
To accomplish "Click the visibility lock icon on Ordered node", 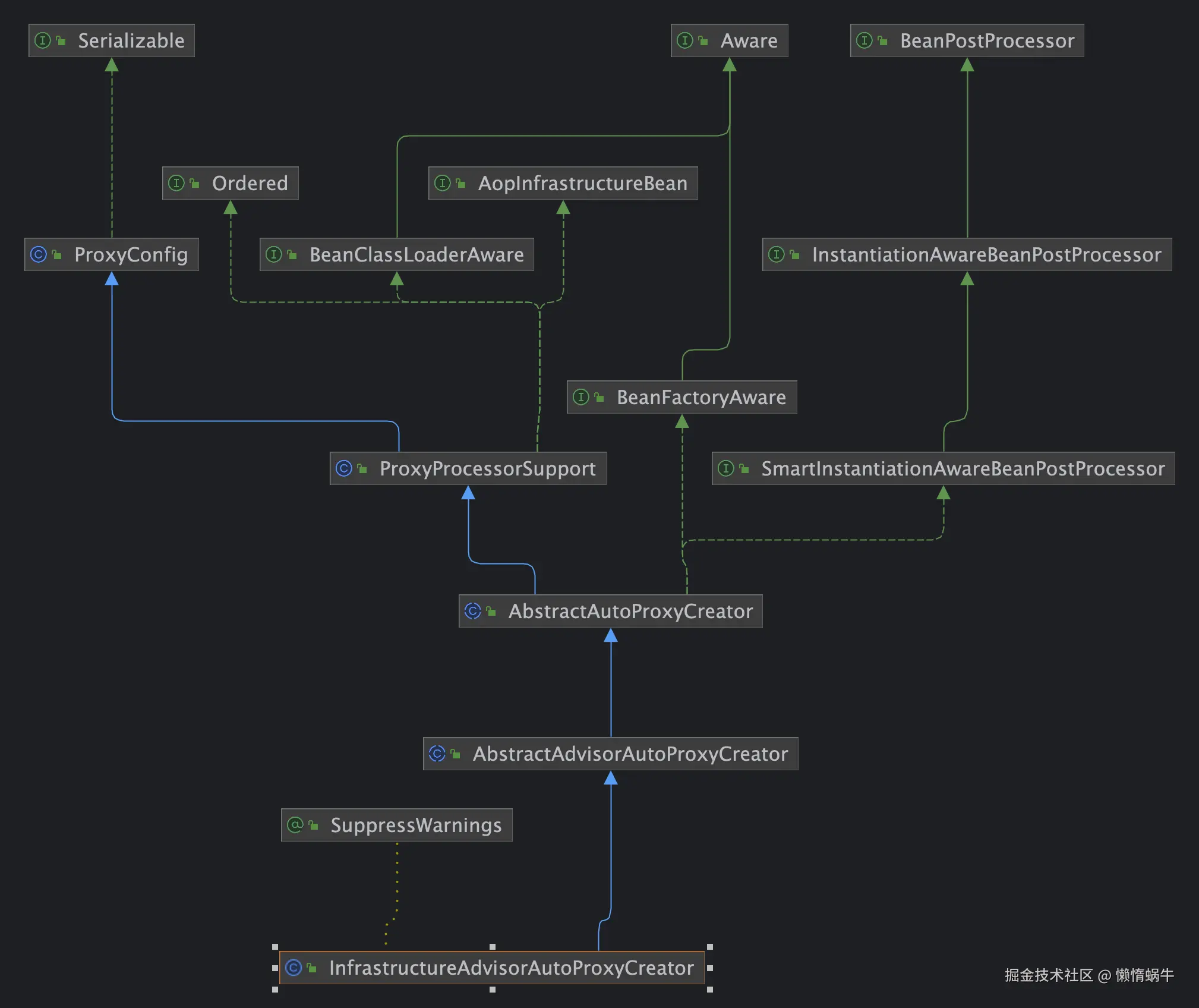I will click(x=194, y=183).
